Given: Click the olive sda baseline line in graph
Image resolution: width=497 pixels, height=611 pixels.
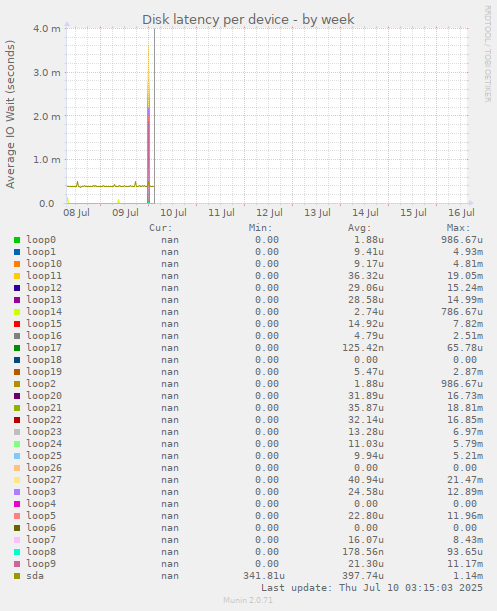Looking at the screenshot, I should (x=109, y=186).
